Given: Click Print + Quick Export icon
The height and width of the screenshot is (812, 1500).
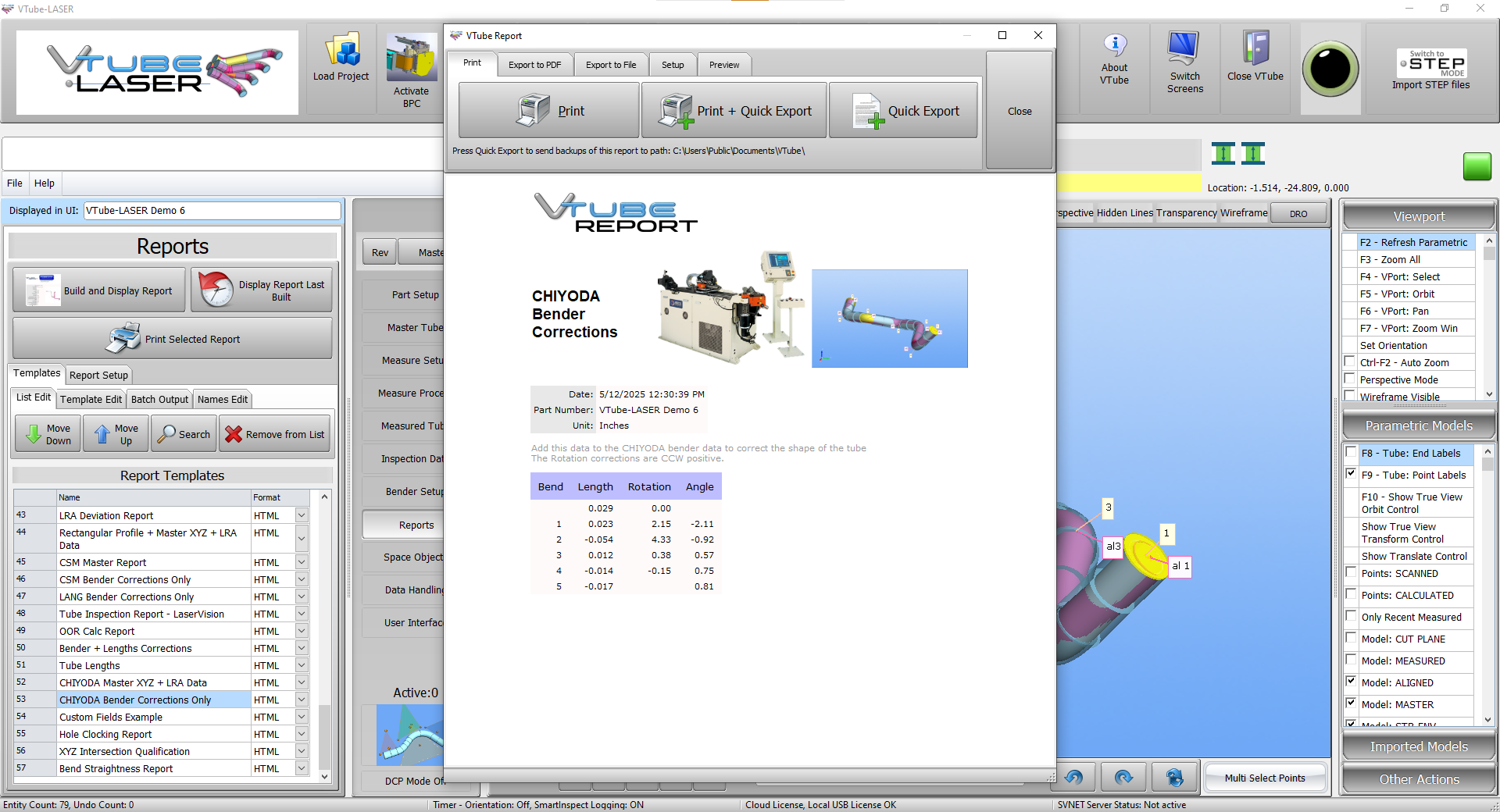Looking at the screenshot, I should coord(675,111).
